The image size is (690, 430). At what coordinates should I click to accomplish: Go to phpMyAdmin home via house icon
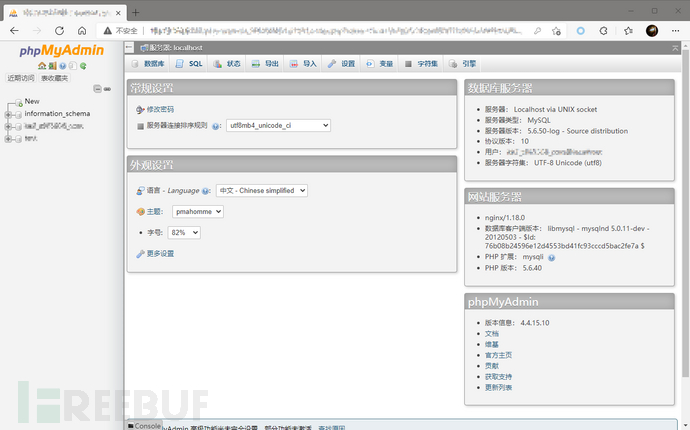click(x=42, y=66)
